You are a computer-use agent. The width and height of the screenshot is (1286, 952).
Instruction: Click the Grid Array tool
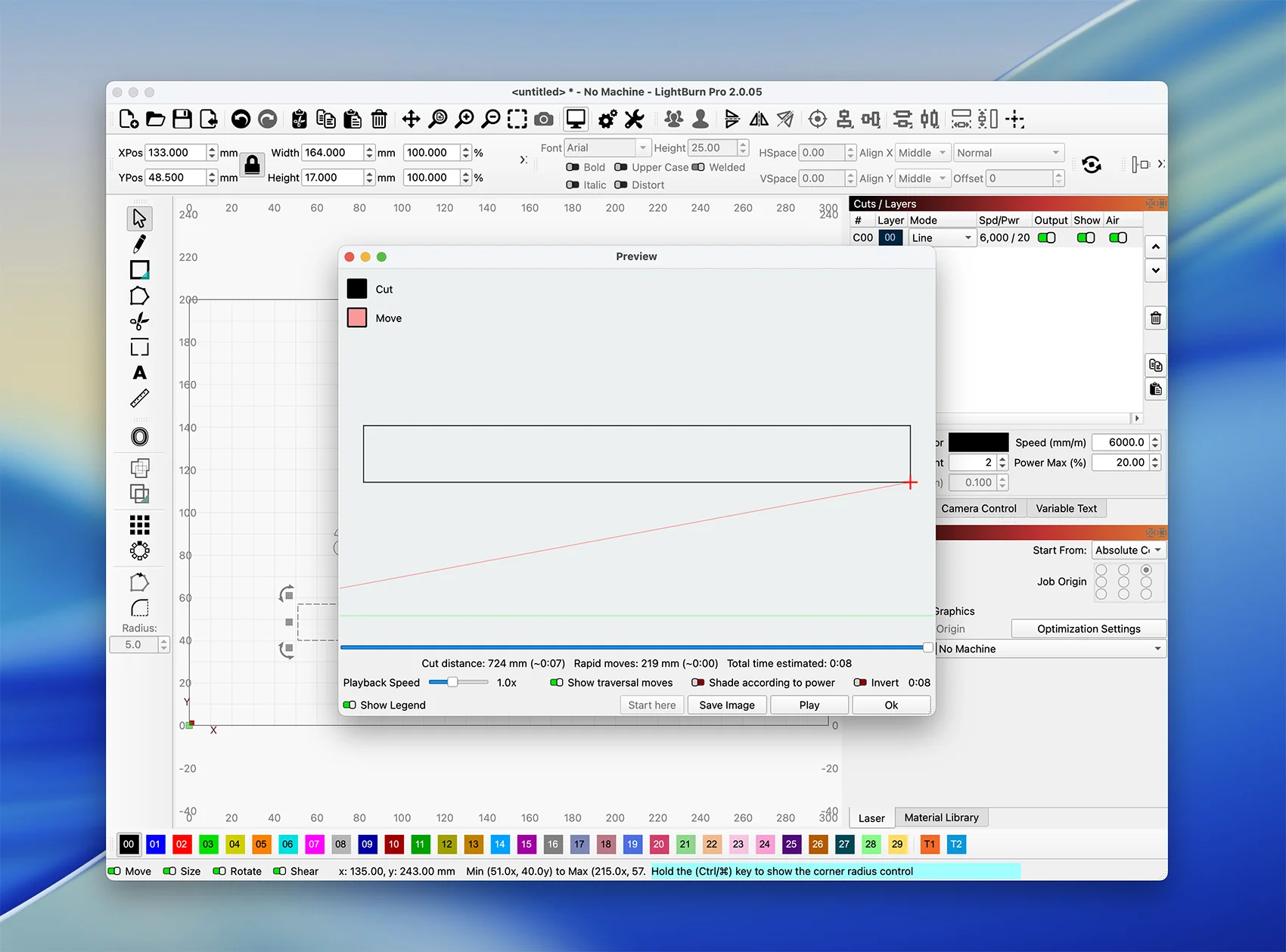139,525
